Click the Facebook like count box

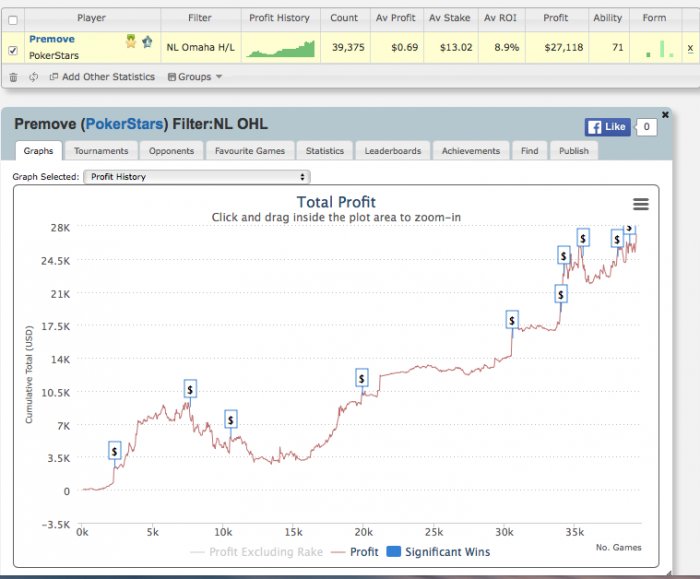[x=646, y=127]
